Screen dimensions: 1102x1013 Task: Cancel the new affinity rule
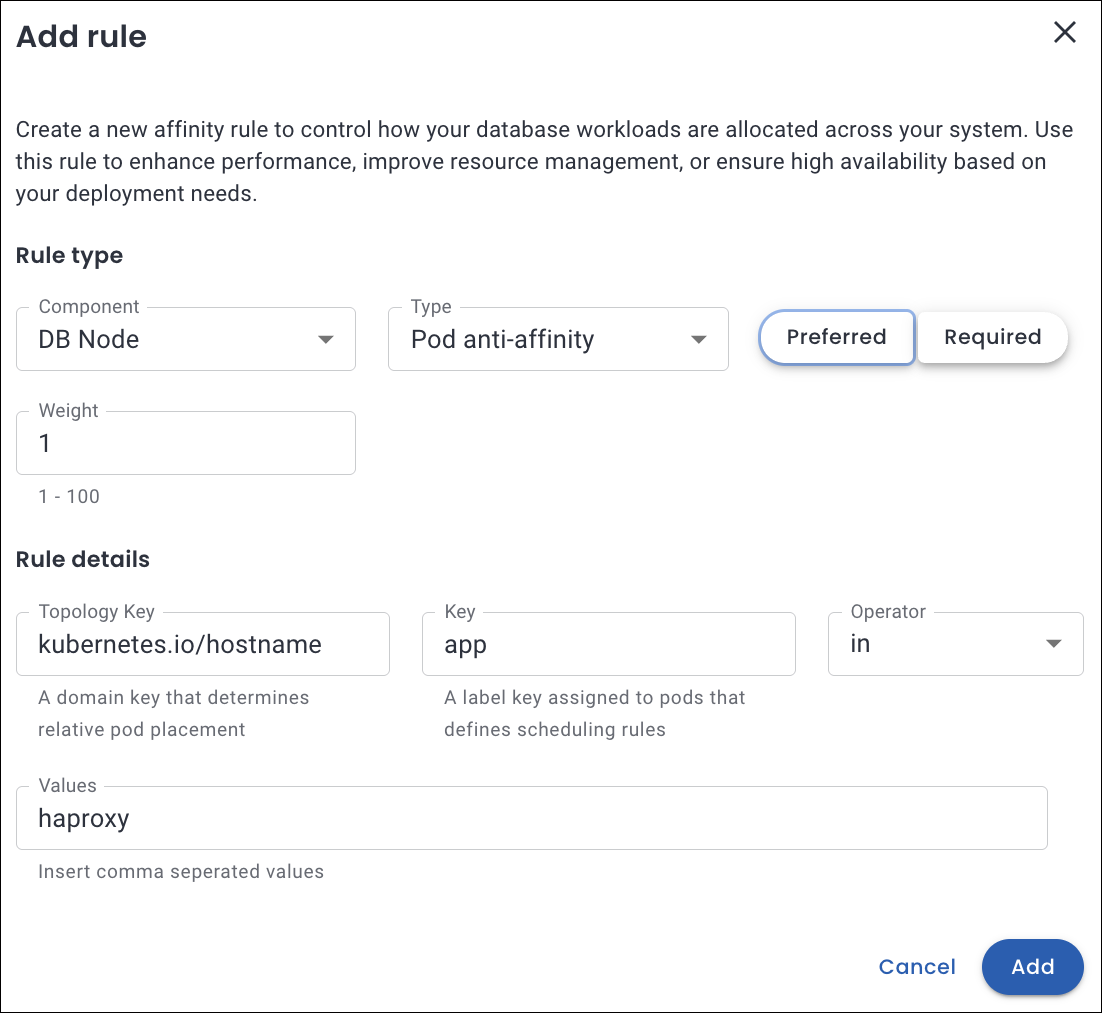917,967
